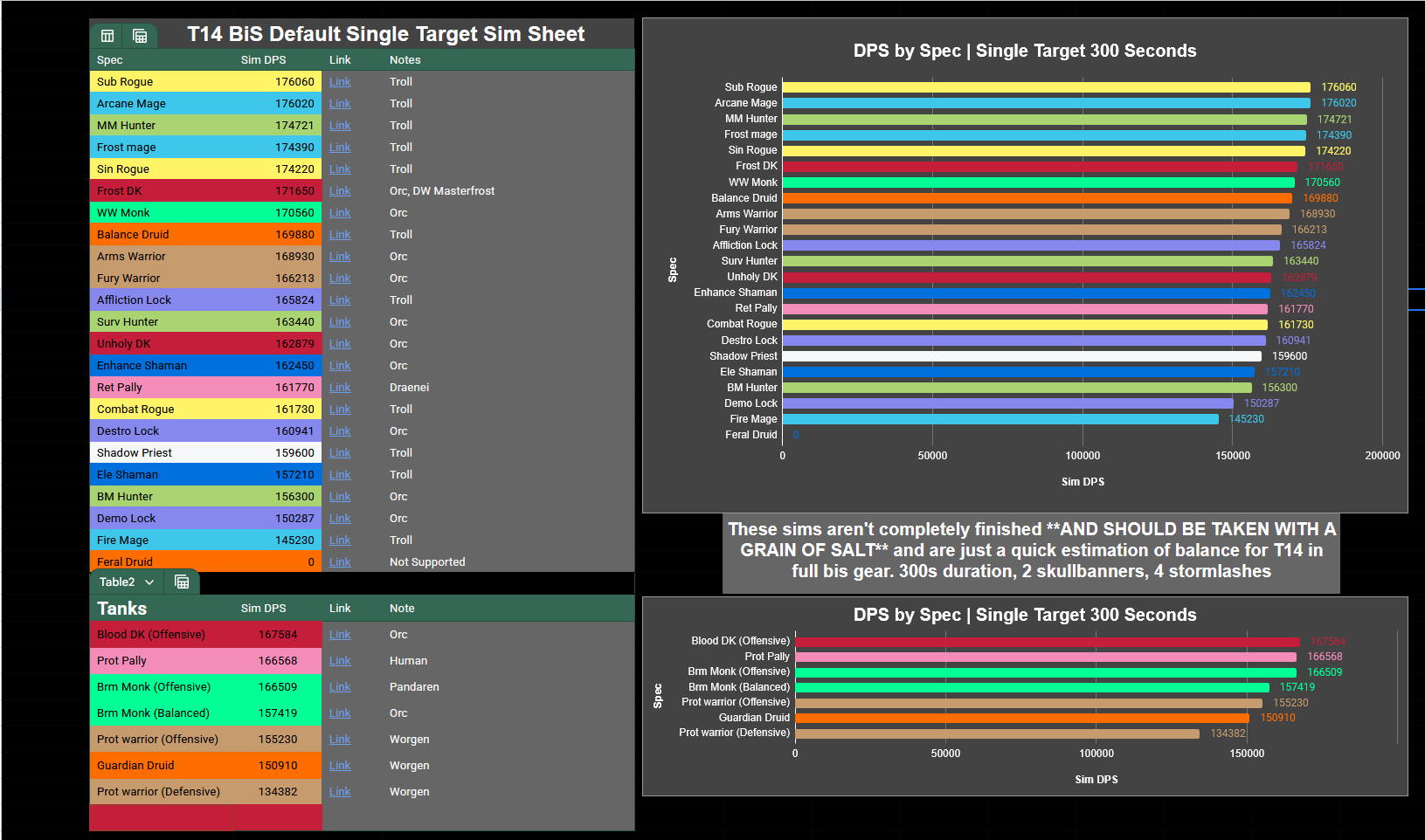The width and height of the screenshot is (1425, 840).
Task: Open the Link for Ret Pally
Action: click(x=340, y=388)
